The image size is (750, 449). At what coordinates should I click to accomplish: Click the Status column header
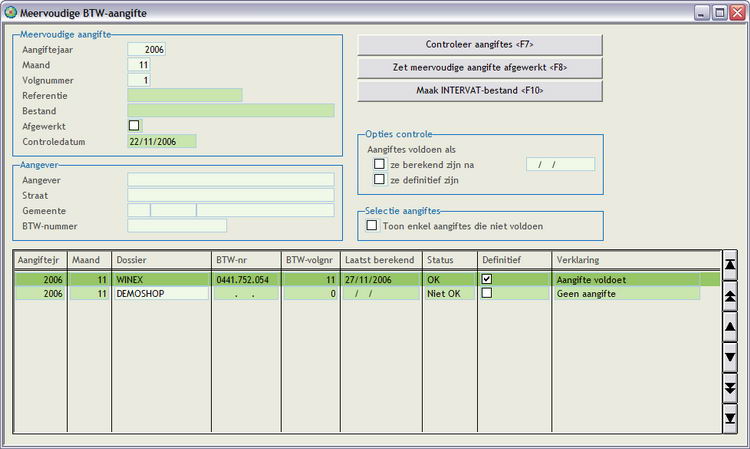(x=450, y=260)
